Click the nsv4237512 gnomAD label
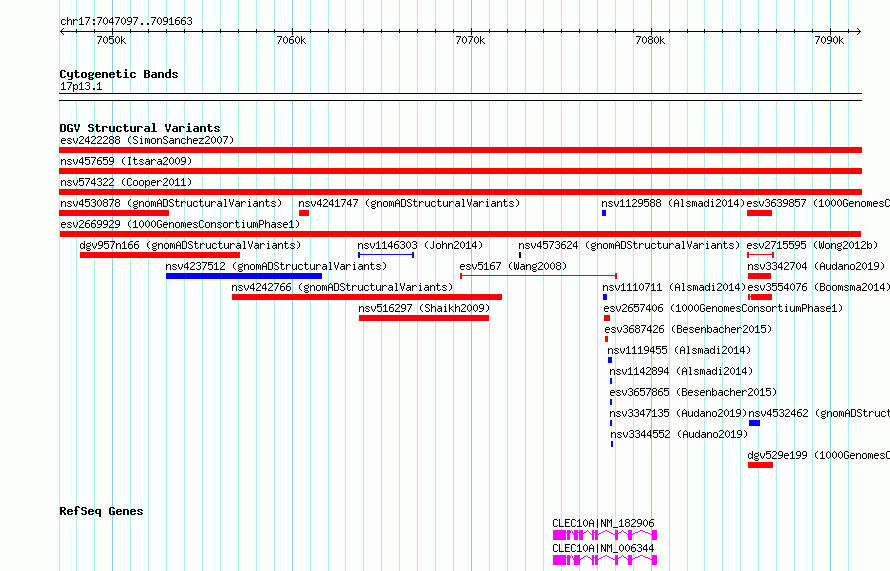This screenshot has width=890, height=571. click(276, 266)
